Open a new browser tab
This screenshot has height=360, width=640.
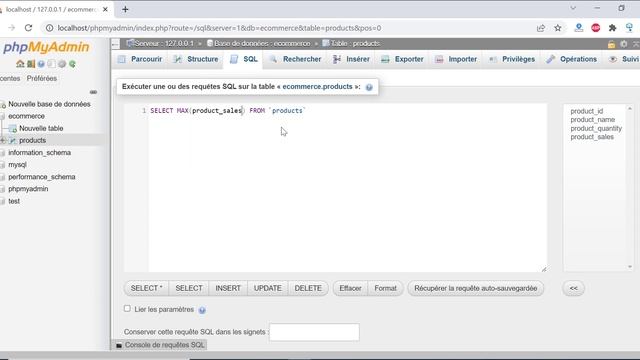click(125, 9)
